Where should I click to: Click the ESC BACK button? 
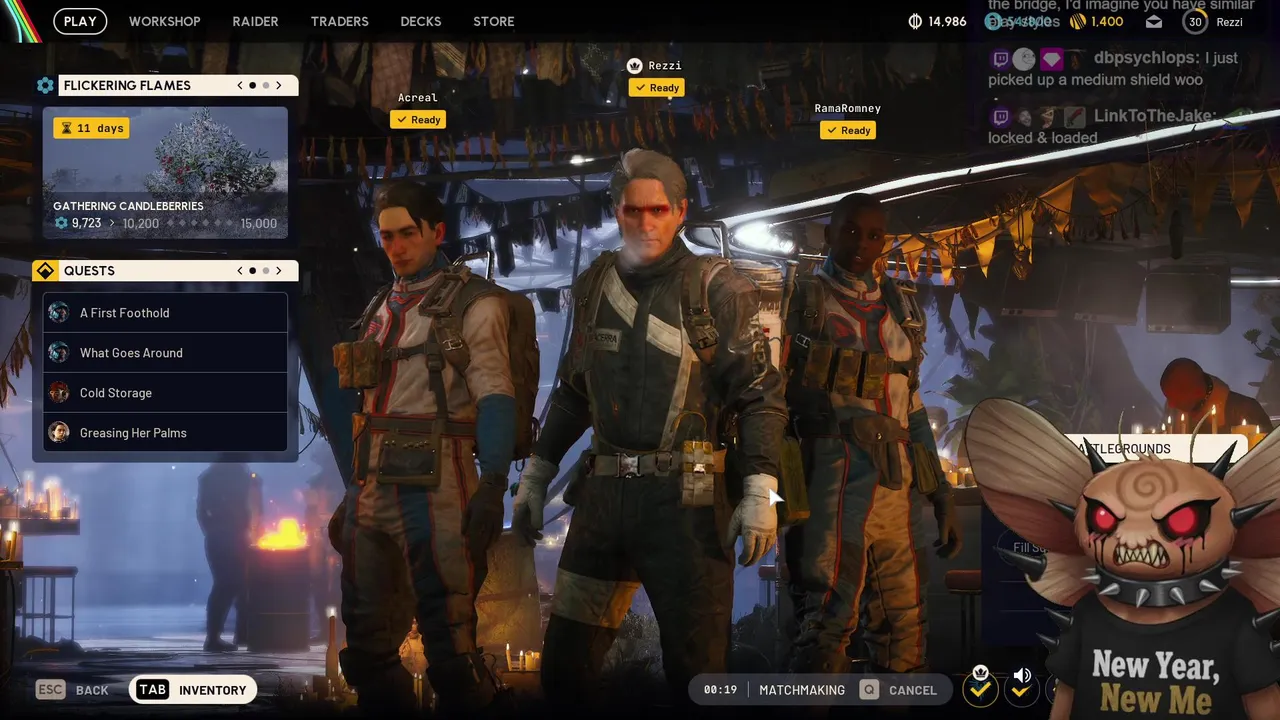[73, 690]
